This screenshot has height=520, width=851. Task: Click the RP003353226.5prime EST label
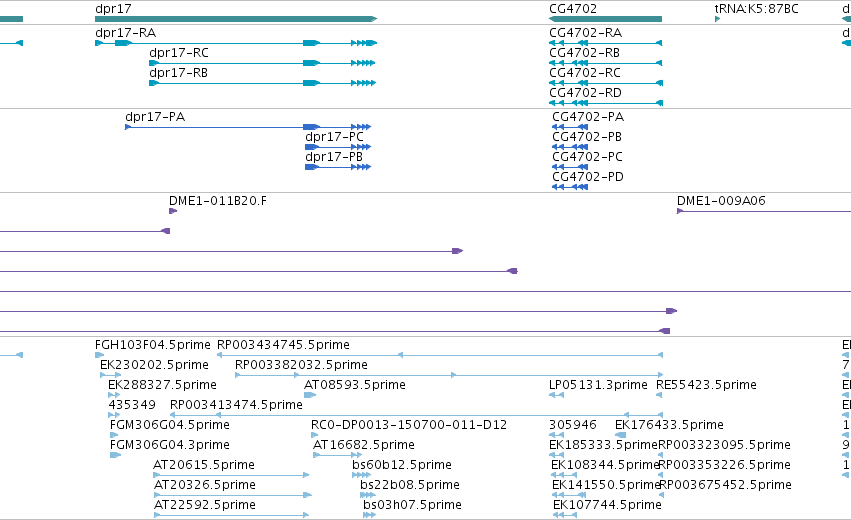pos(724,465)
